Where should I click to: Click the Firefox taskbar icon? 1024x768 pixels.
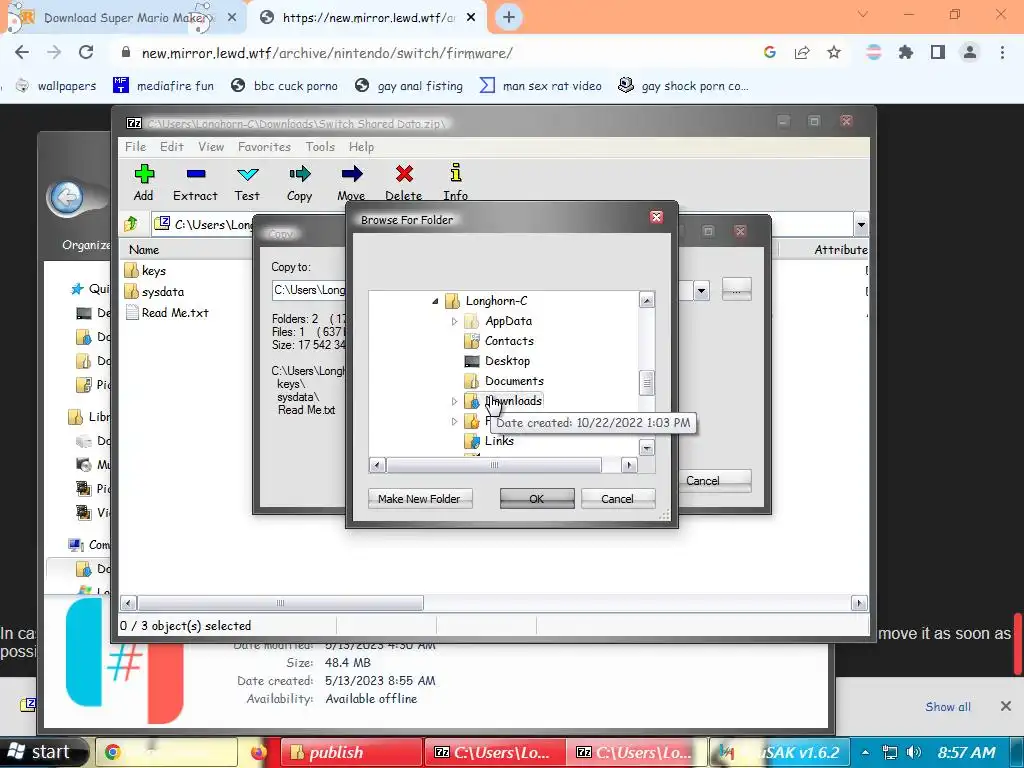coord(259,752)
